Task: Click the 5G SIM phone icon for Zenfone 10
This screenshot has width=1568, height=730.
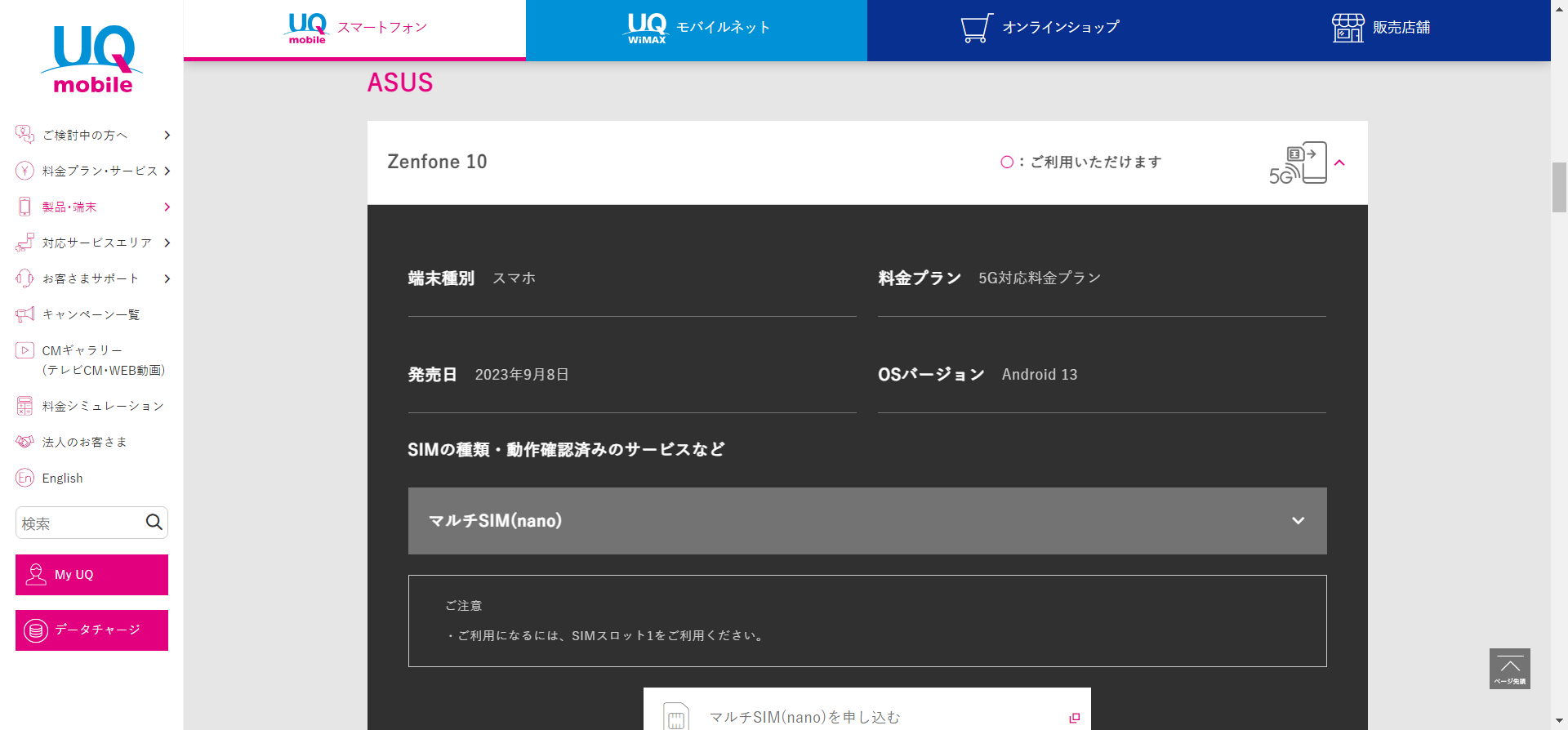Action: [x=1298, y=163]
